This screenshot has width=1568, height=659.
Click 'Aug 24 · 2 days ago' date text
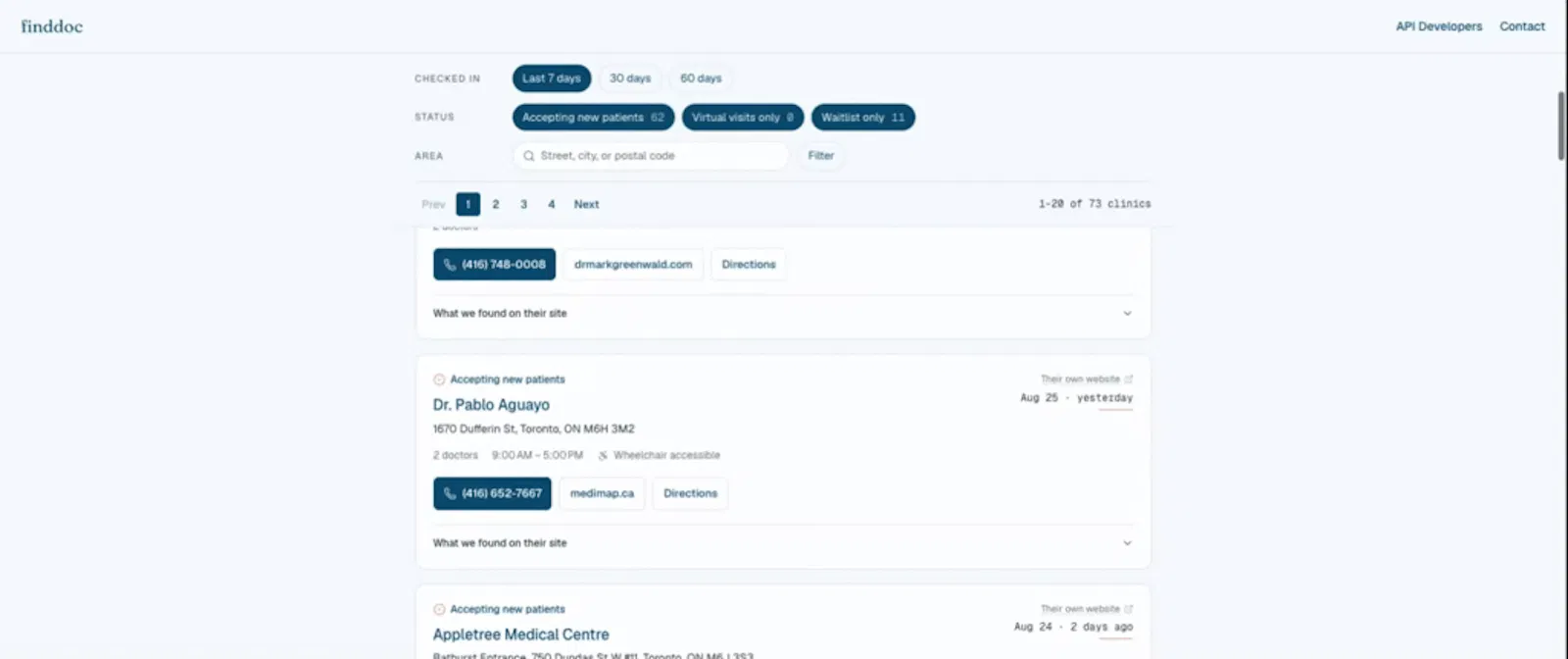(x=1073, y=627)
